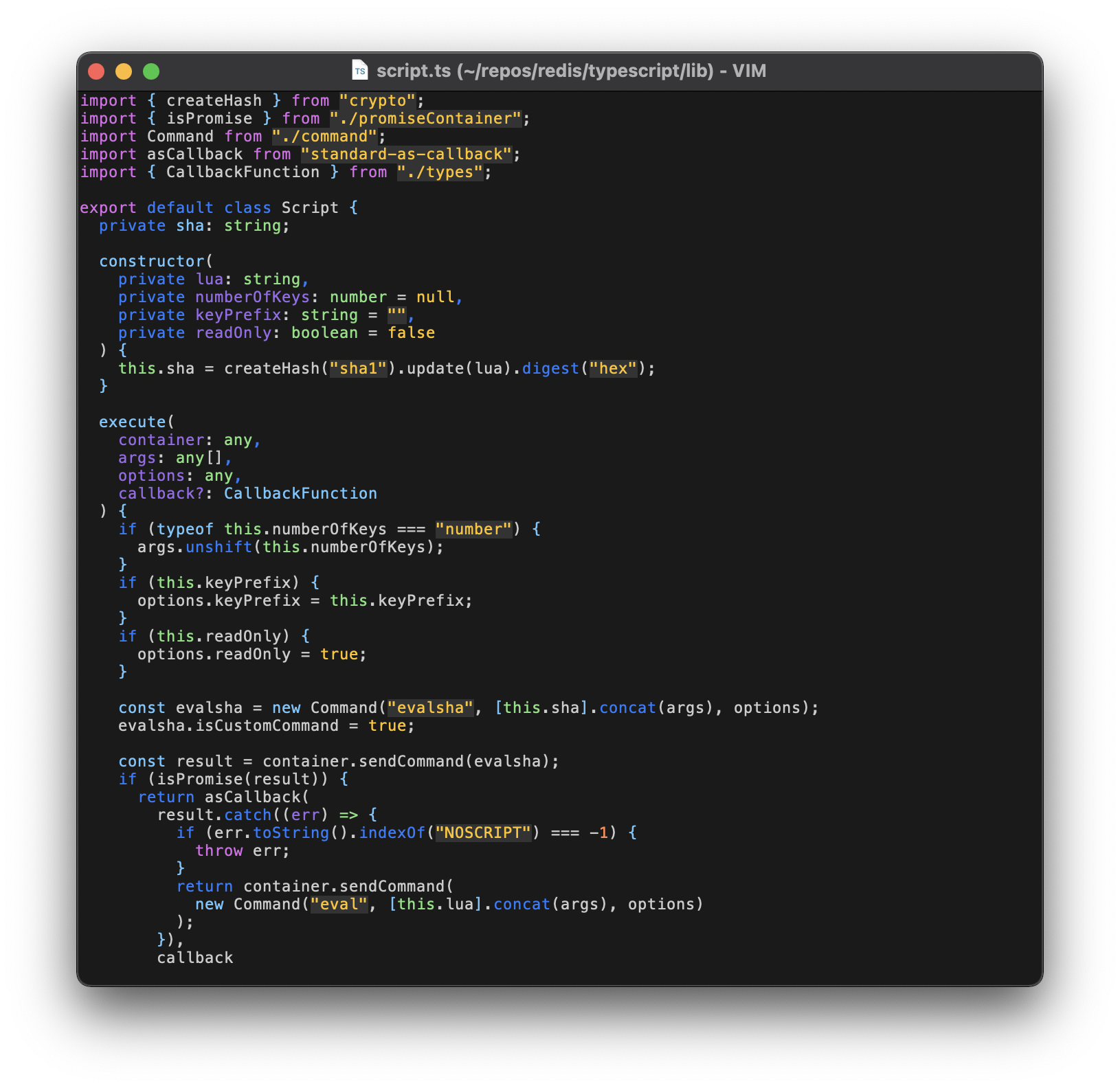
Task: Click the "sha1" string literal
Action: click(358, 369)
